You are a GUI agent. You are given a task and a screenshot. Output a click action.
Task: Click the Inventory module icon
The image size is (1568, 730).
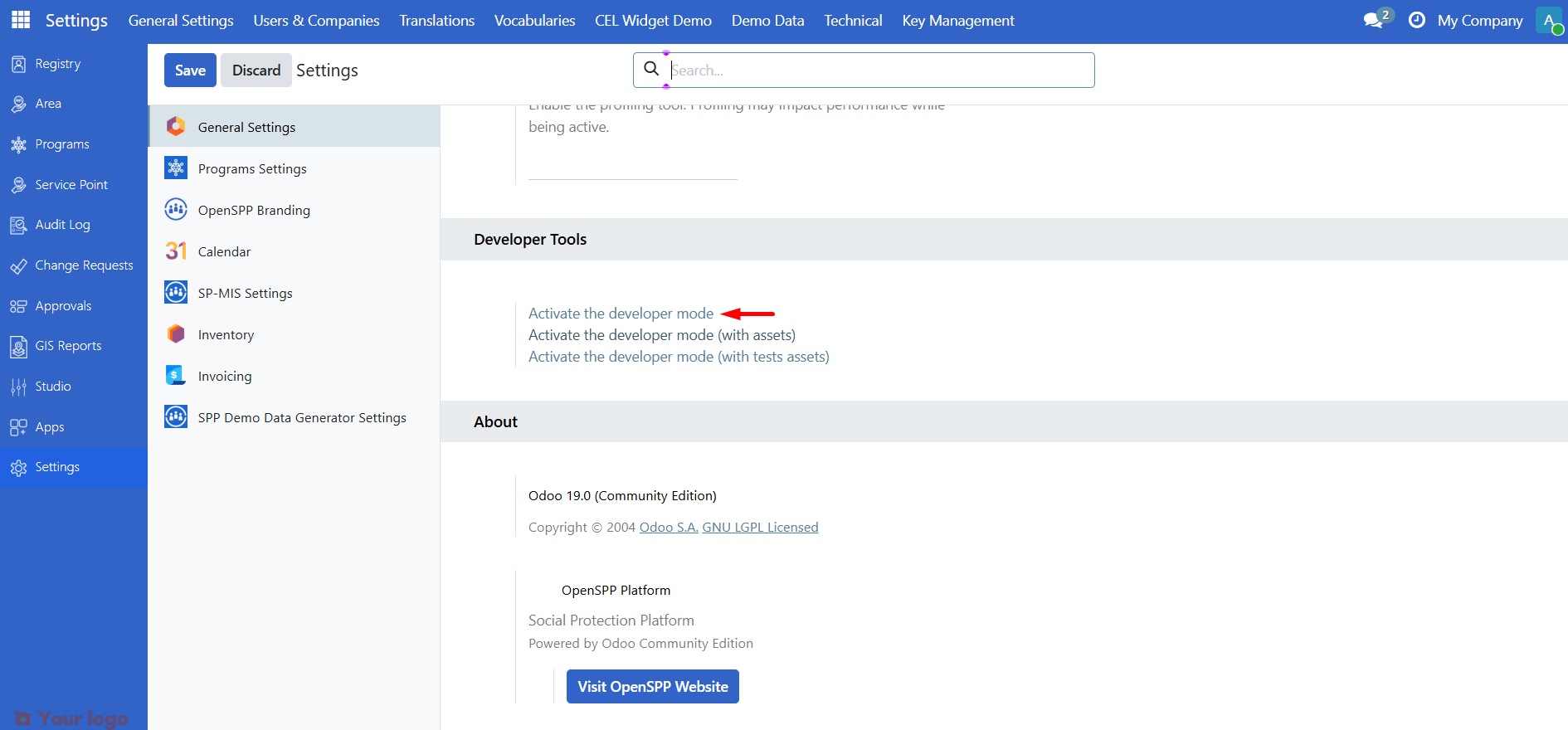(x=176, y=333)
